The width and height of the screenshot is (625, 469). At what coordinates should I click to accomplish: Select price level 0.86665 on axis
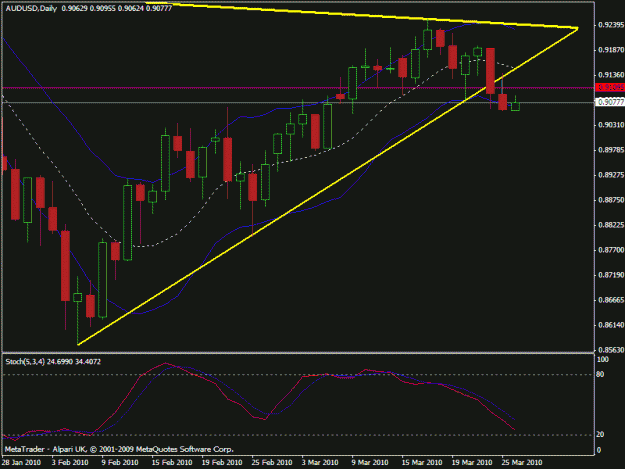tap(611, 300)
